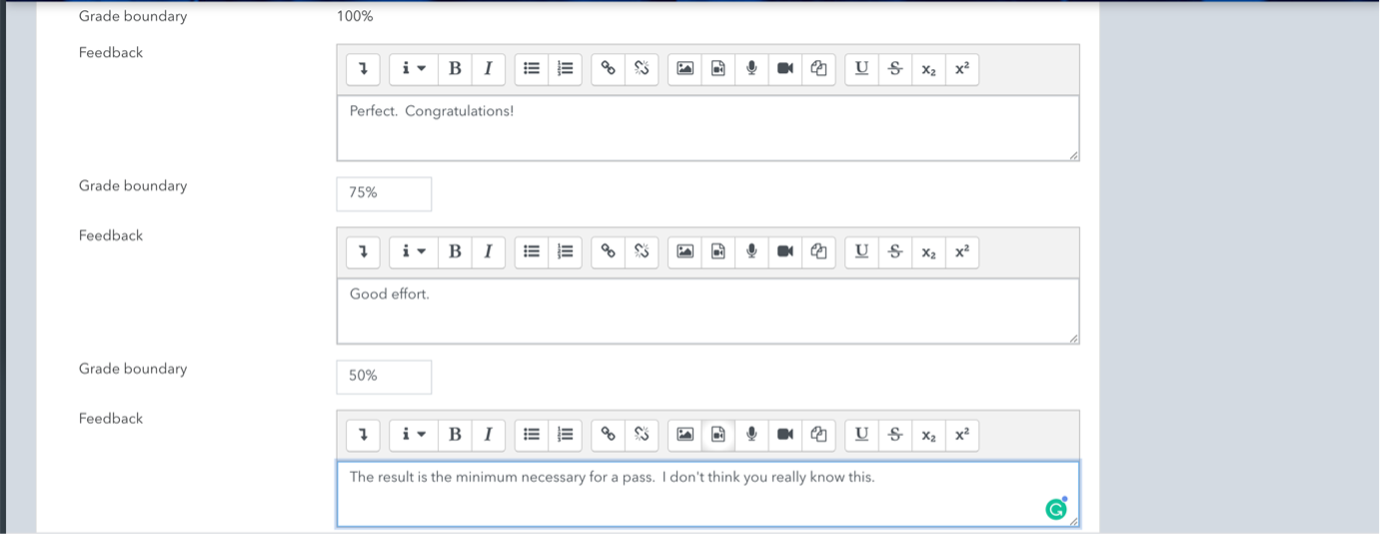Remove link in 'Perfect. Congratulations!' editor
The image size is (1384, 537).
(642, 69)
